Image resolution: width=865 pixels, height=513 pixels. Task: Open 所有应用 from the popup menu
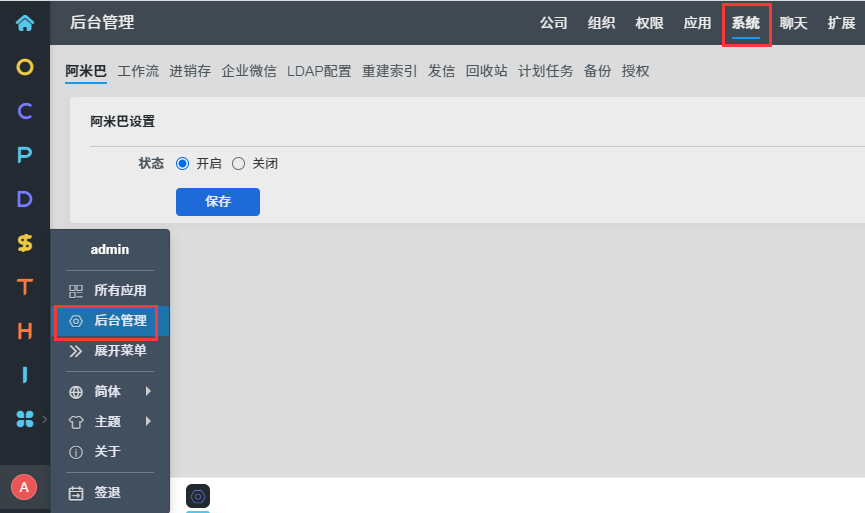click(110, 291)
